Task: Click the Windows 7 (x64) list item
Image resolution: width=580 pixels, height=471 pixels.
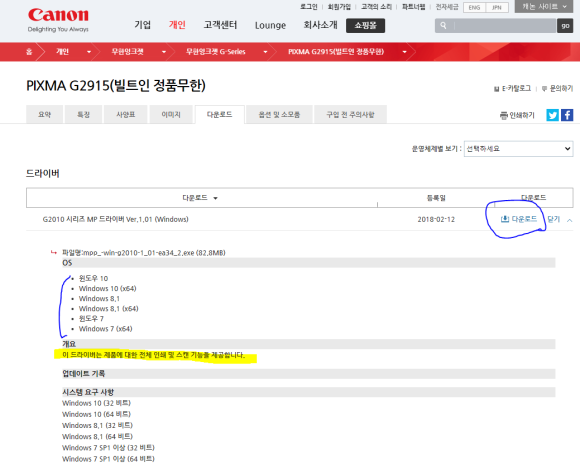Action: click(105, 329)
